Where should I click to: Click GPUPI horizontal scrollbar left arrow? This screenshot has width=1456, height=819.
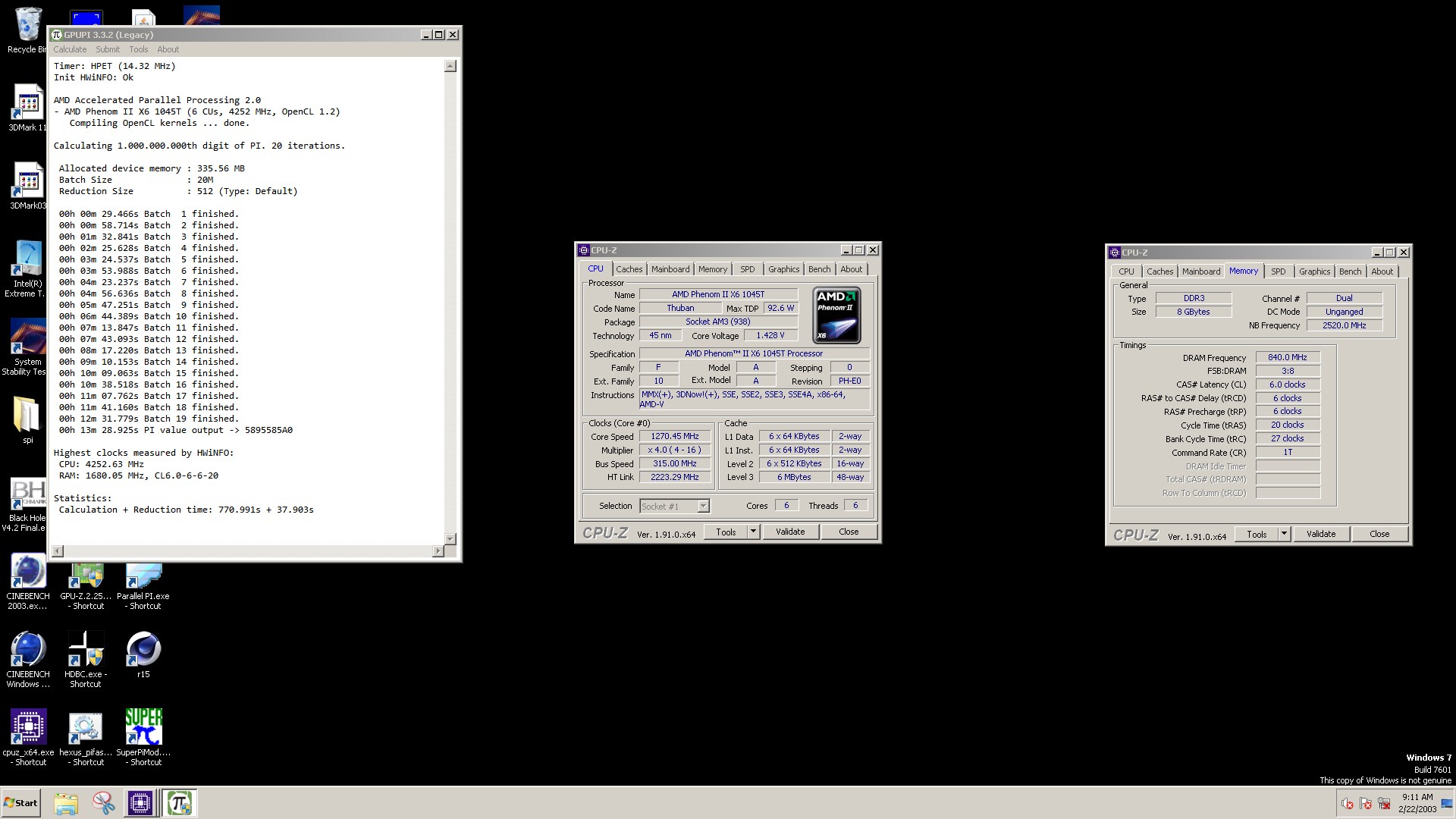point(58,551)
